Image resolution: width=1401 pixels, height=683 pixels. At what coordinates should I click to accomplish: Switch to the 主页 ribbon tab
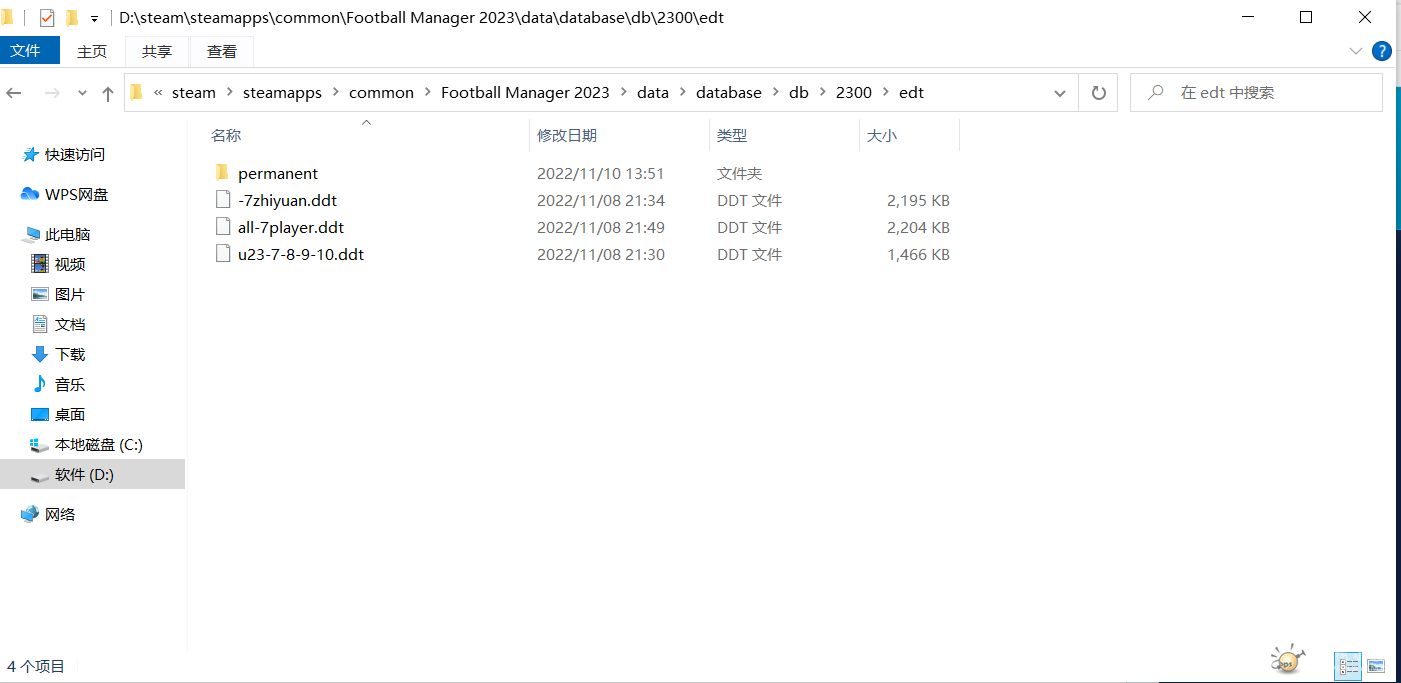click(x=92, y=51)
